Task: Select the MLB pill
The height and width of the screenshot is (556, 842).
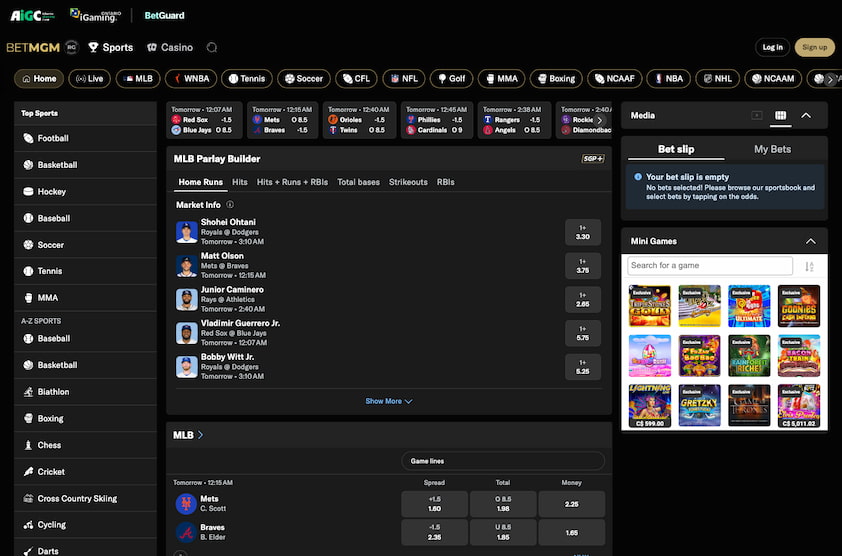Action: coord(138,78)
